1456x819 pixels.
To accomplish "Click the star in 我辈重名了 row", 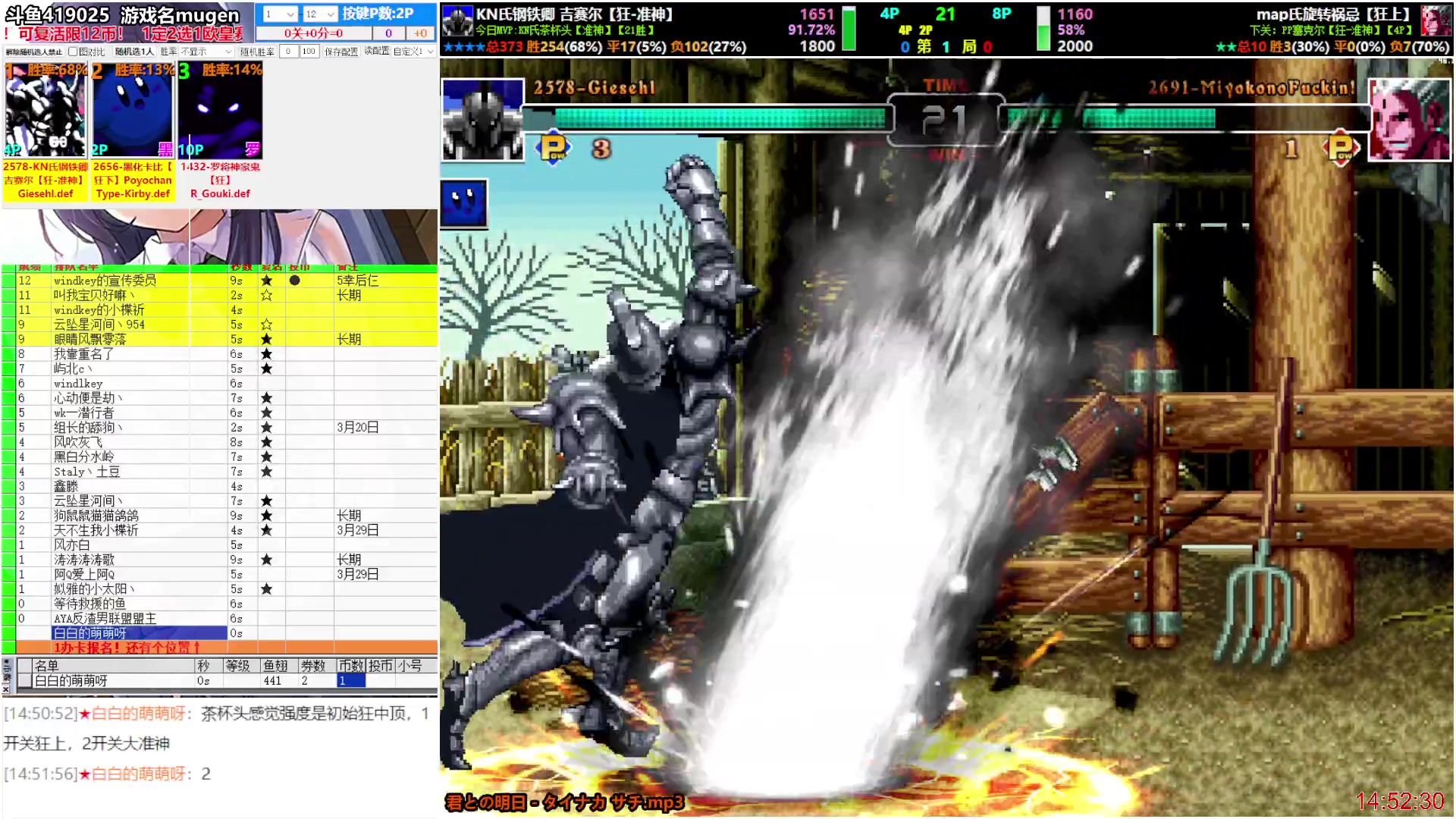I will coord(266,354).
